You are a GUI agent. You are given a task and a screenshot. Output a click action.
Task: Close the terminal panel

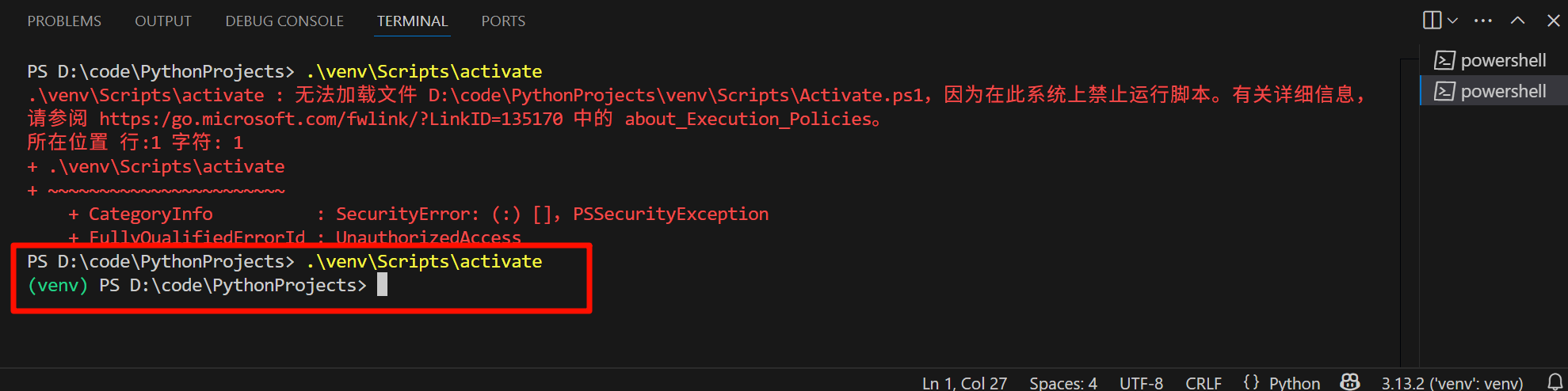click(1554, 21)
